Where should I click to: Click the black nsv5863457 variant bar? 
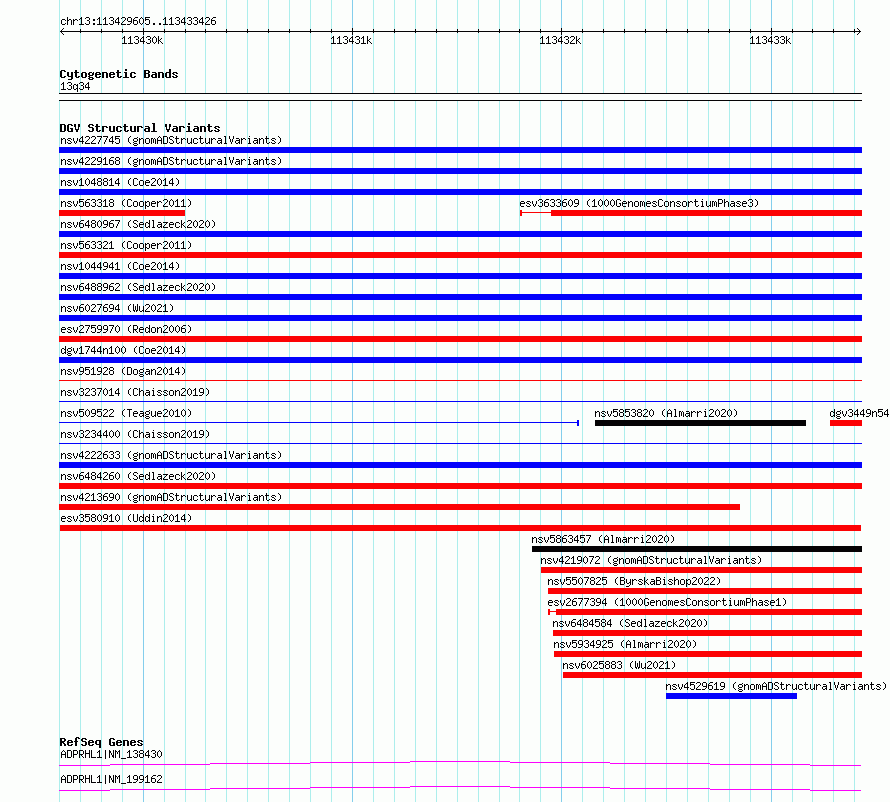[696, 549]
